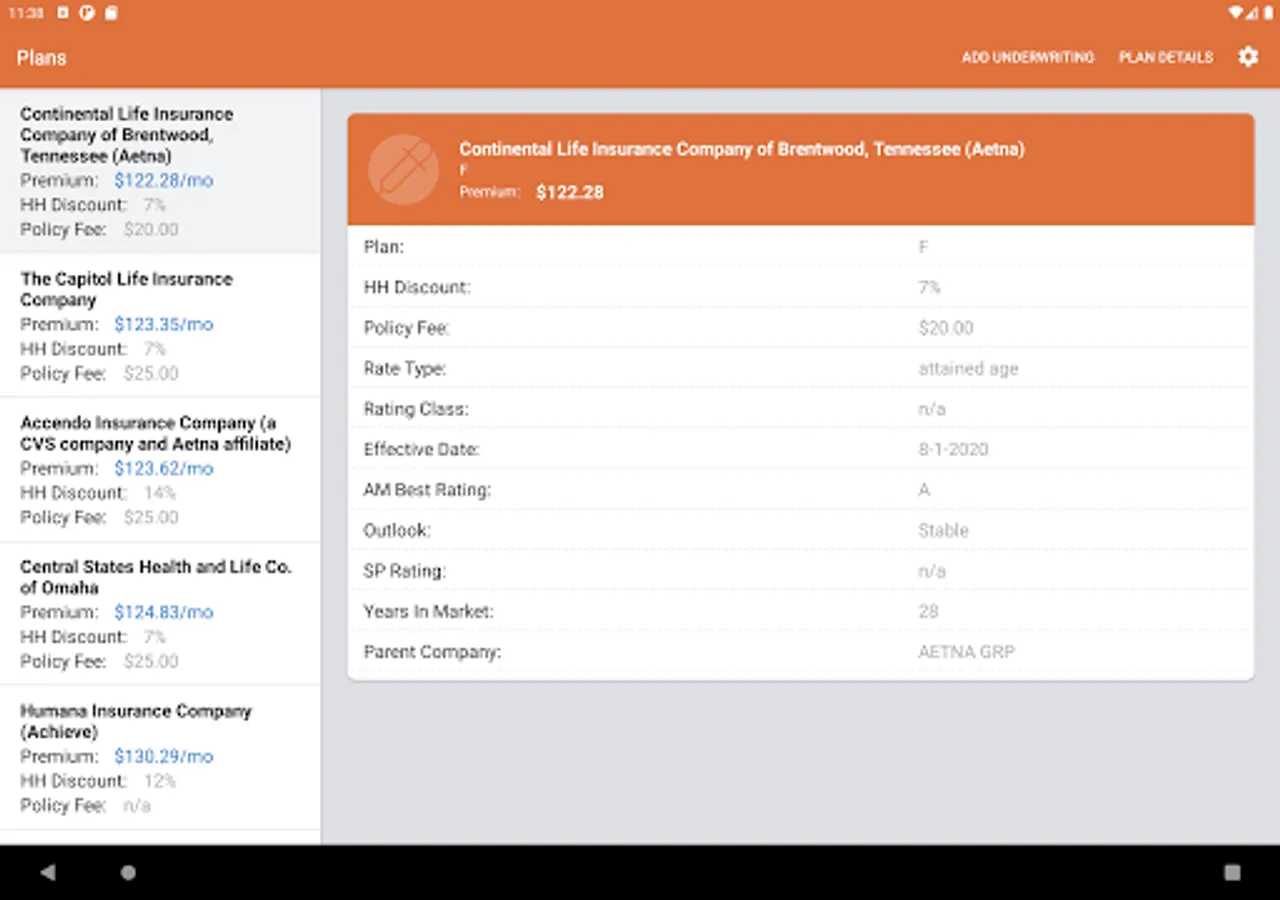Click the Rate Type row label
The width and height of the screenshot is (1280, 900).
point(405,369)
